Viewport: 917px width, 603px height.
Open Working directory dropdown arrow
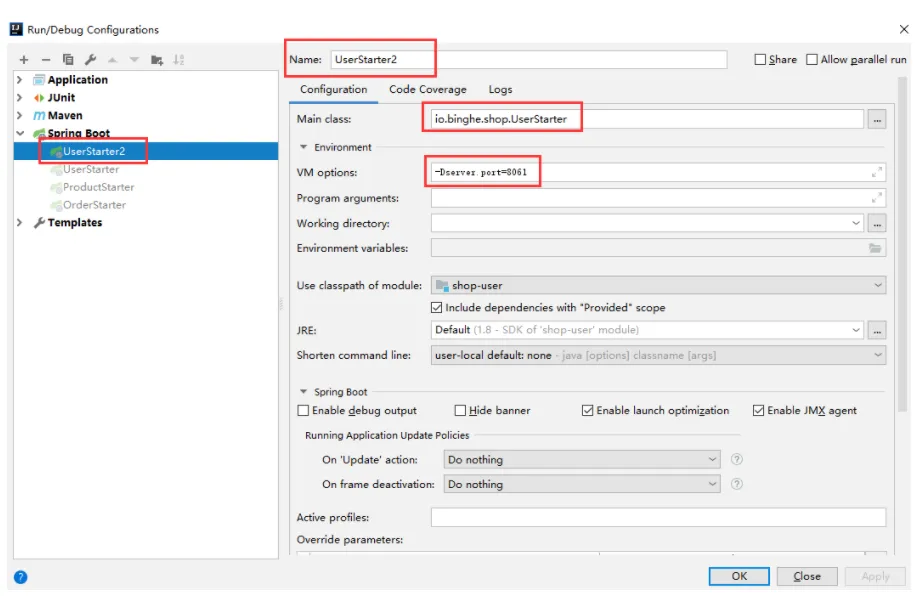tap(856, 223)
